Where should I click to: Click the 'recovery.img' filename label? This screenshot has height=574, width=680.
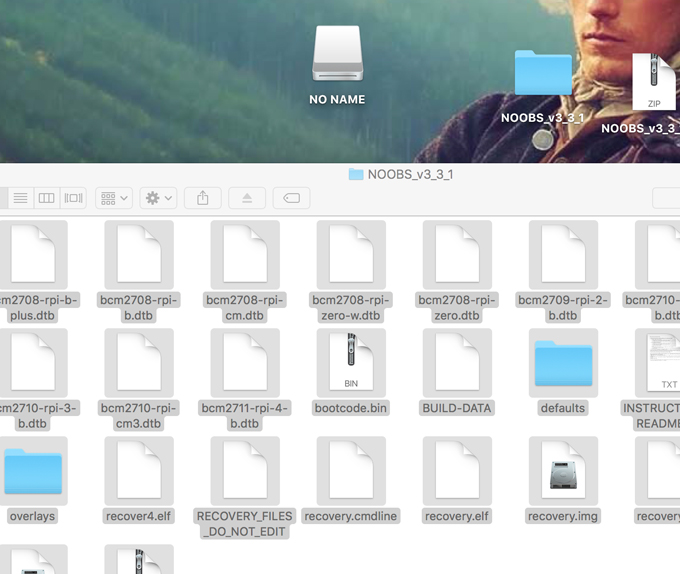click(x=563, y=516)
